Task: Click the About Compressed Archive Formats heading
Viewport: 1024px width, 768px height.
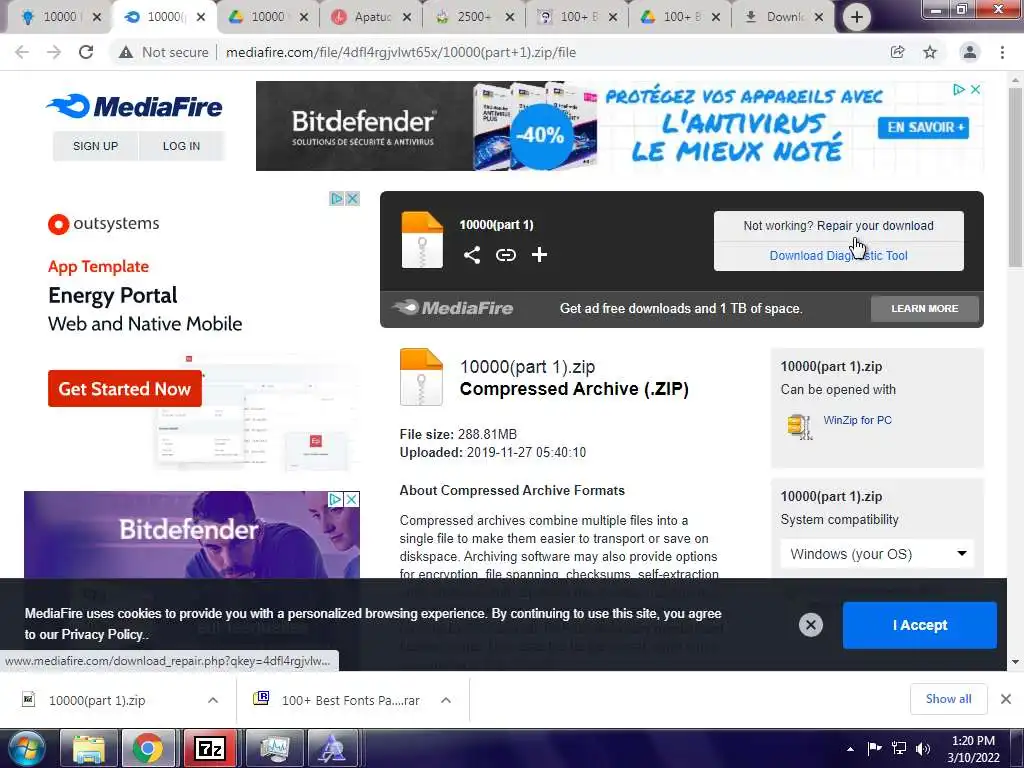Action: coord(512,490)
